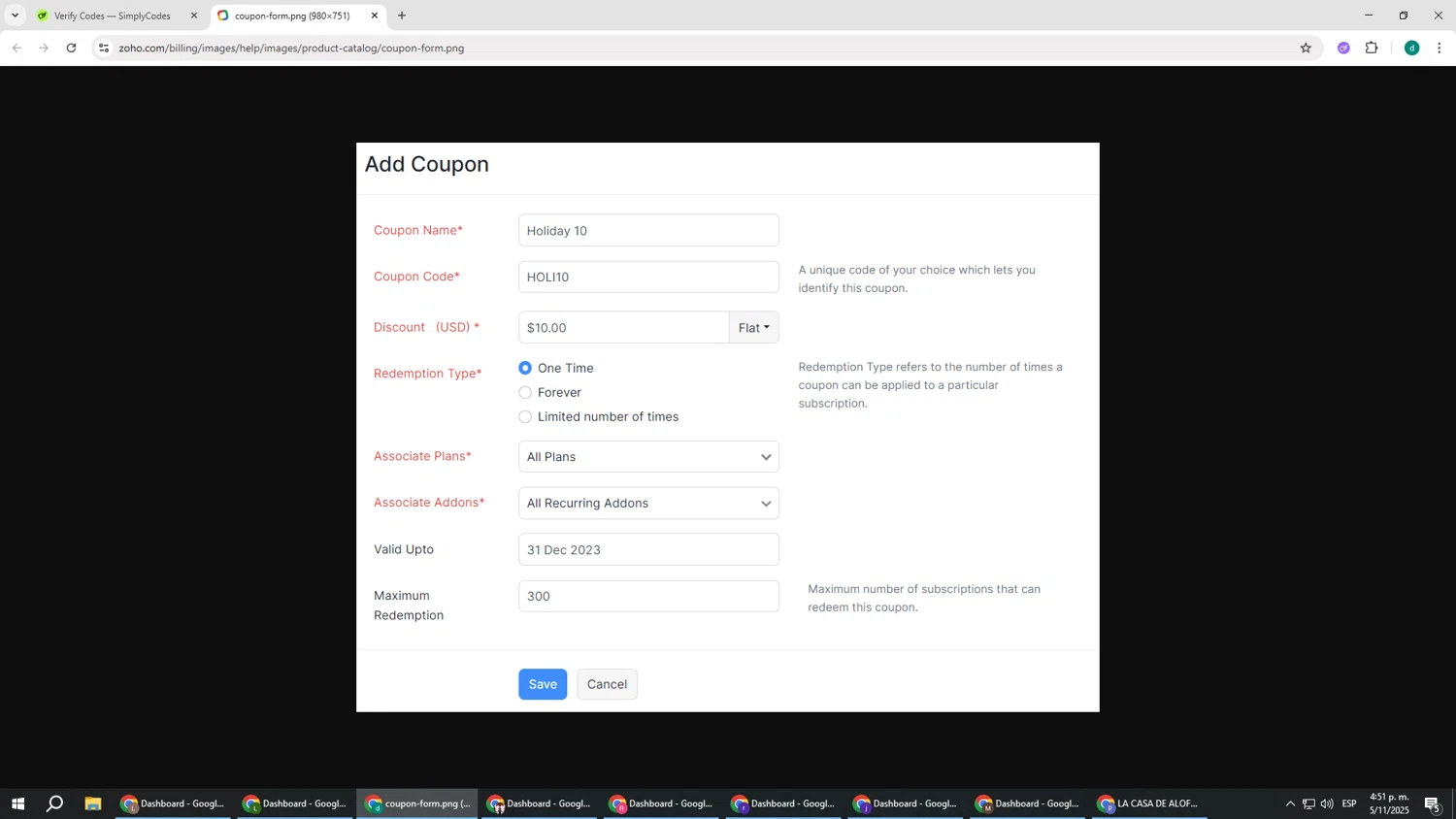This screenshot has width=1456, height=819.
Task: Click the Valid Upto date field
Action: tap(648, 549)
